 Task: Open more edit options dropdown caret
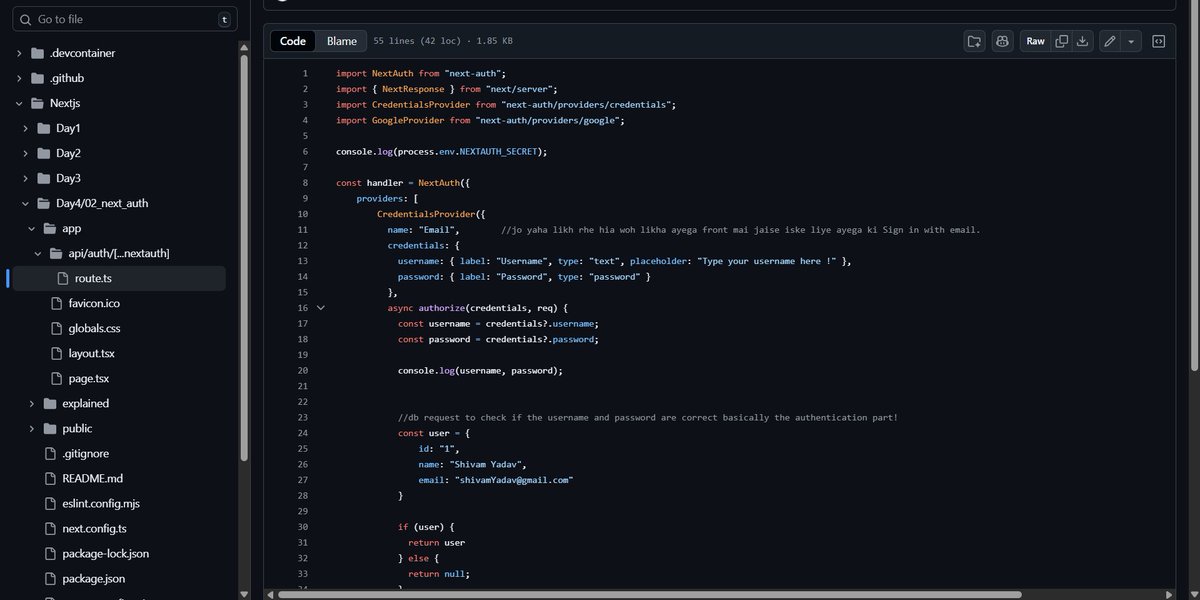(x=1132, y=41)
